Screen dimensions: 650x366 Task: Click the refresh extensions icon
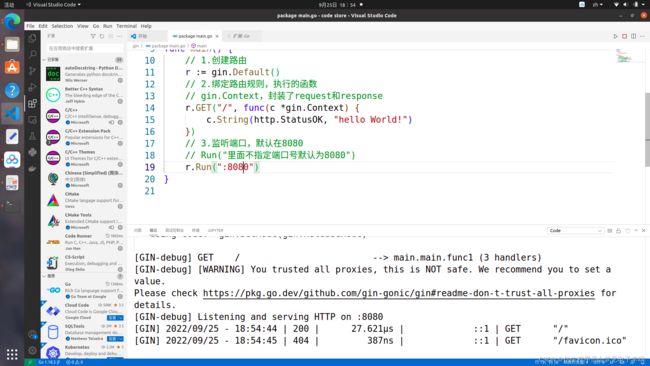[102, 36]
